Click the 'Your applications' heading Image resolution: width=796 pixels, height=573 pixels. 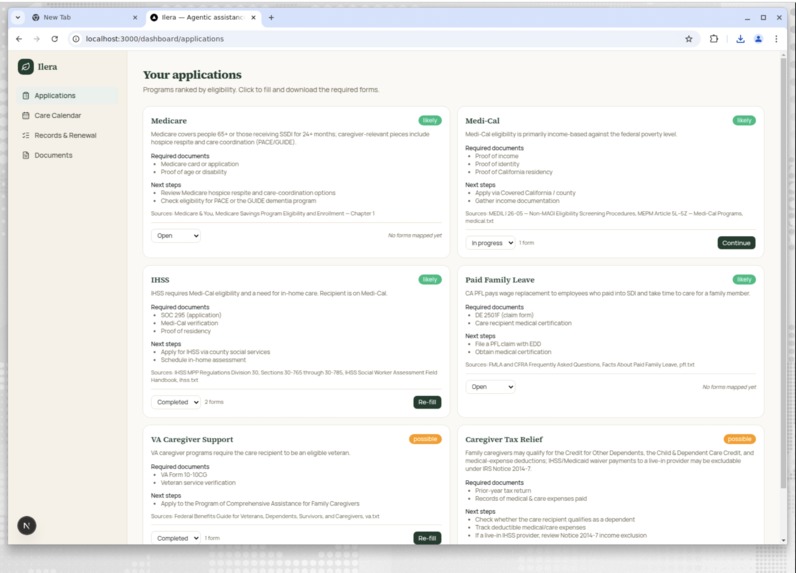coord(192,75)
